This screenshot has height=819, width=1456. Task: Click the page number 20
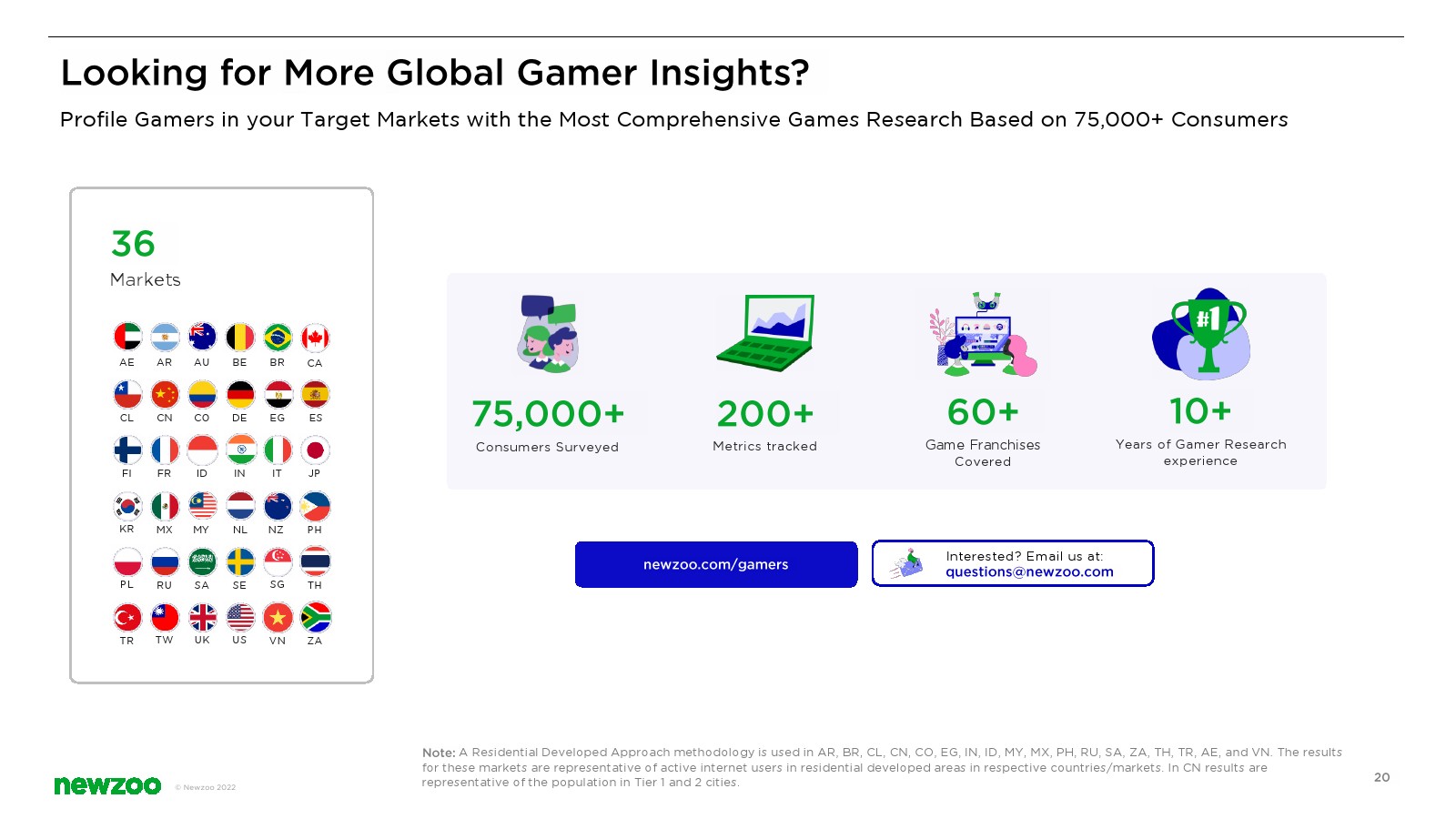tap(1381, 777)
